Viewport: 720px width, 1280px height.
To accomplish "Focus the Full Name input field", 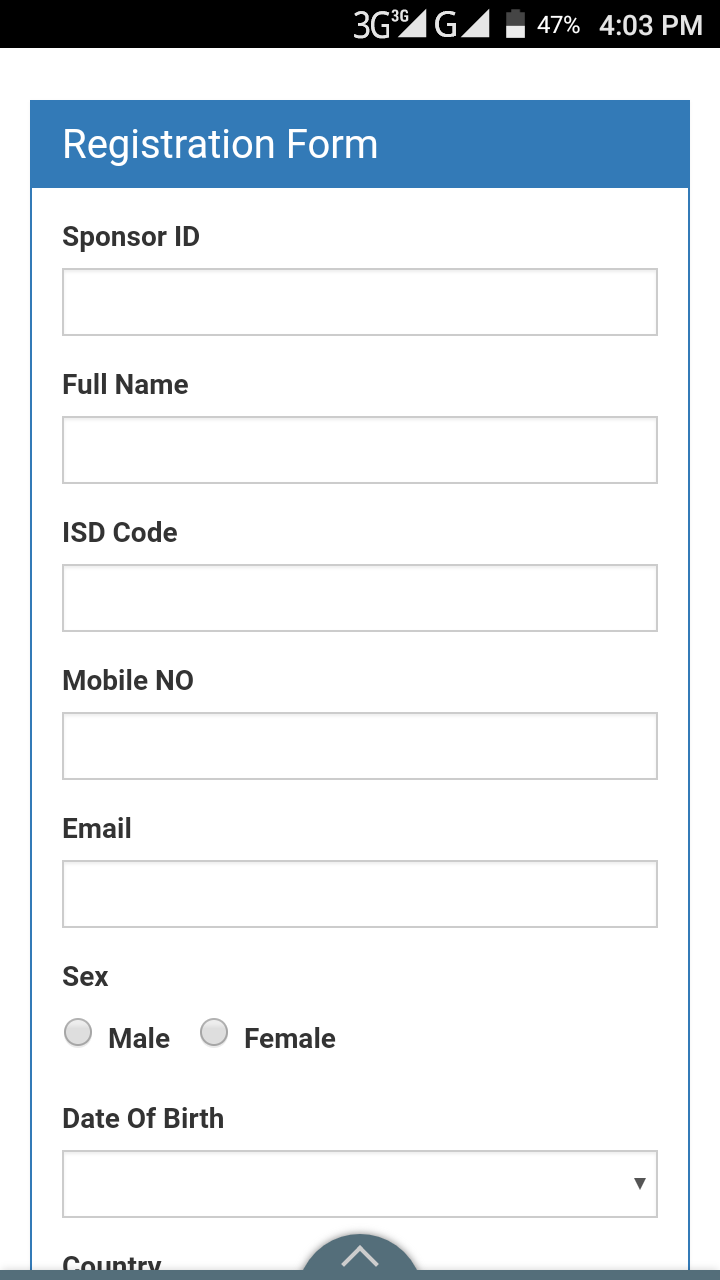I will click(x=360, y=450).
